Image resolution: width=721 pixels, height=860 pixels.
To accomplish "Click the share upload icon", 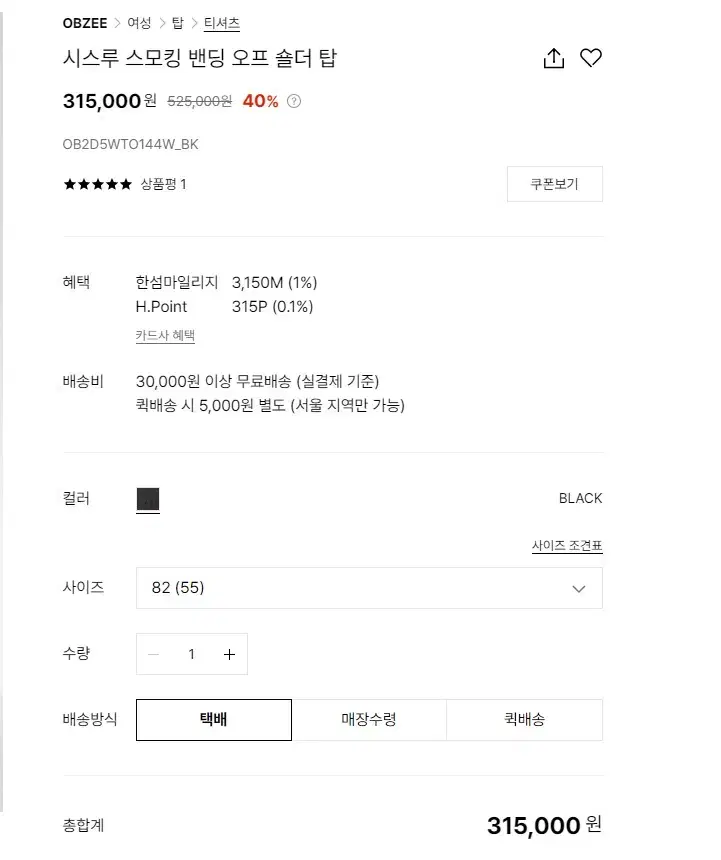I will (x=553, y=58).
